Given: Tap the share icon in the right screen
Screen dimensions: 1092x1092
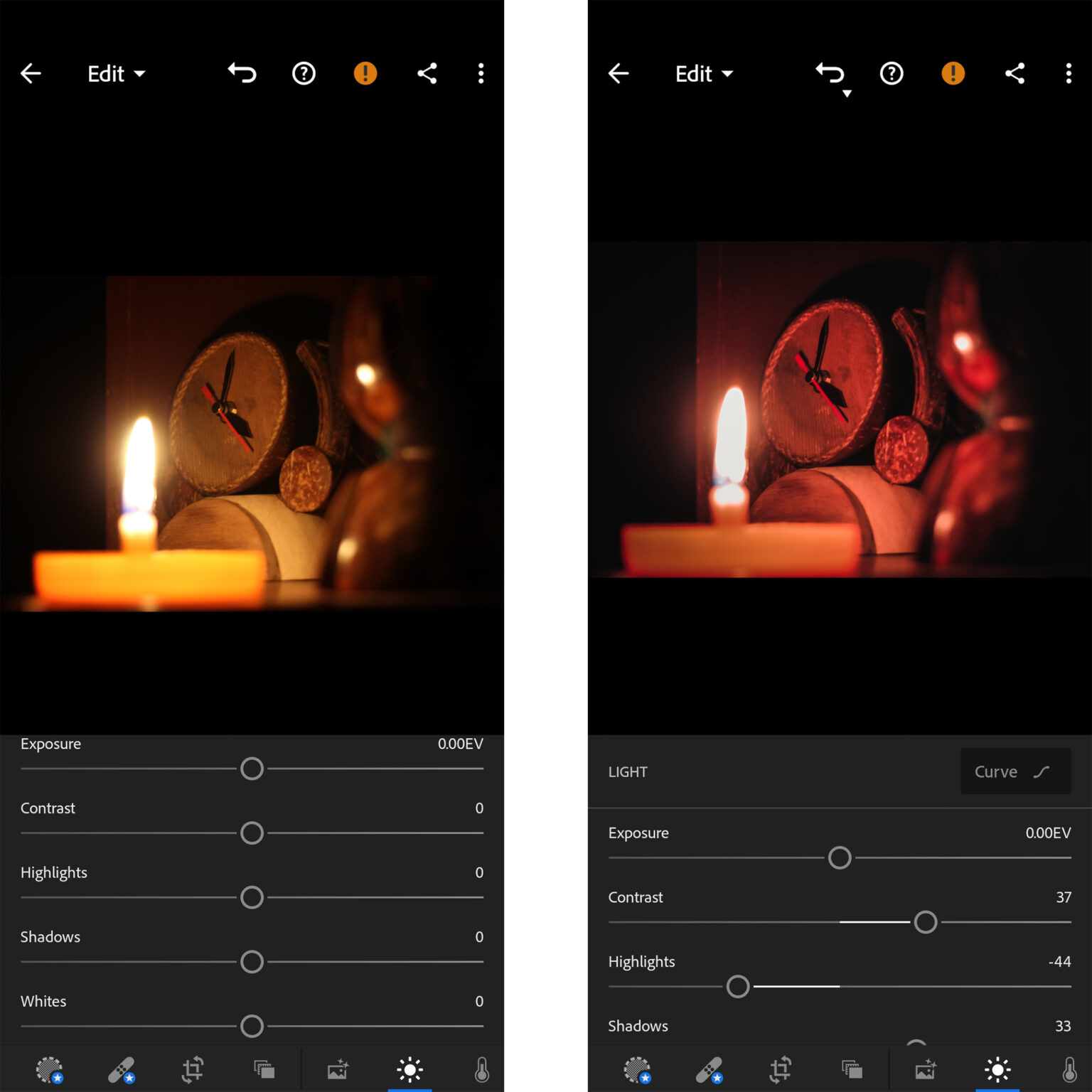Looking at the screenshot, I should (1015, 73).
